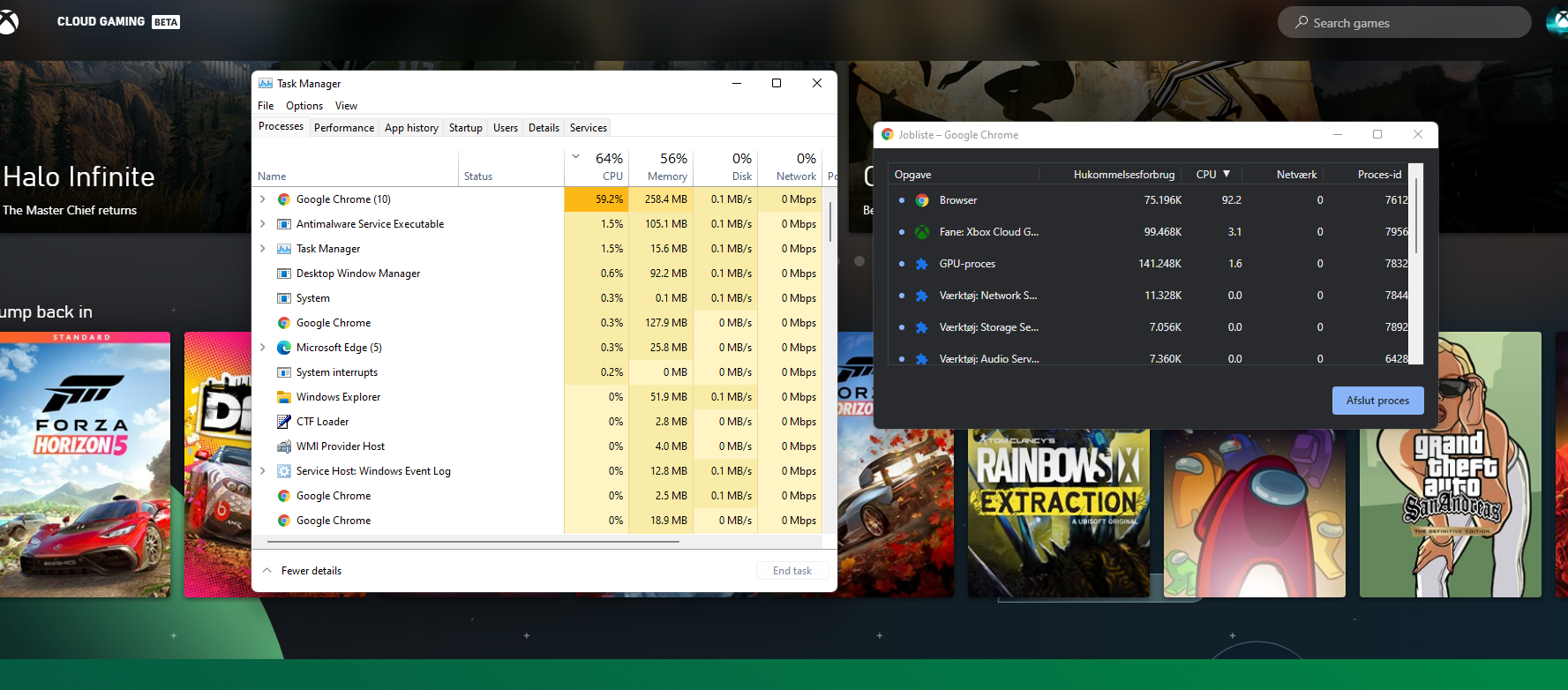Click the Audio Service puzzle icon

point(922,359)
